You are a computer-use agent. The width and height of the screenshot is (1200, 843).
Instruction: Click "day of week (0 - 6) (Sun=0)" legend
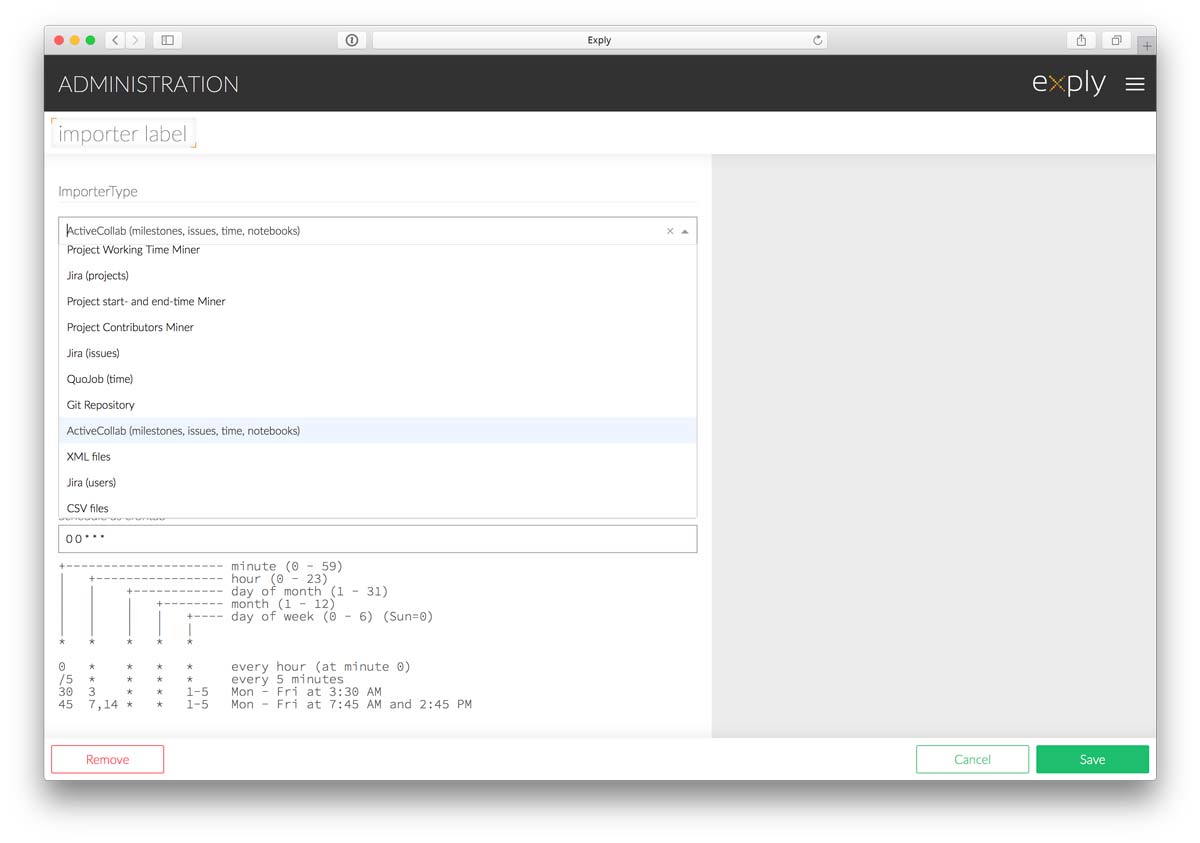tap(332, 616)
